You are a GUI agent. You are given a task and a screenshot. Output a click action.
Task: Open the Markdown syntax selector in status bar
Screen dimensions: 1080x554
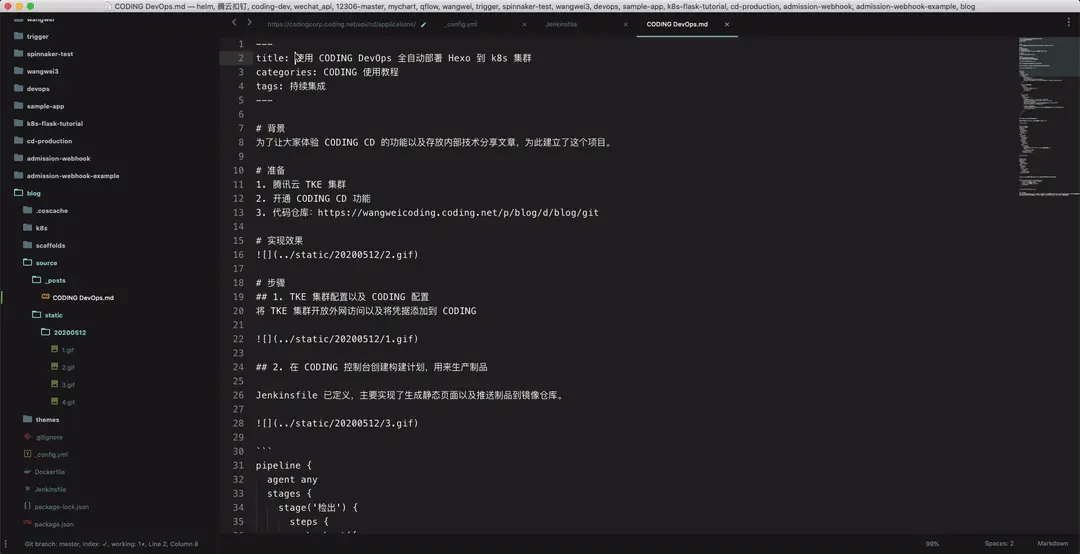[1052, 544]
